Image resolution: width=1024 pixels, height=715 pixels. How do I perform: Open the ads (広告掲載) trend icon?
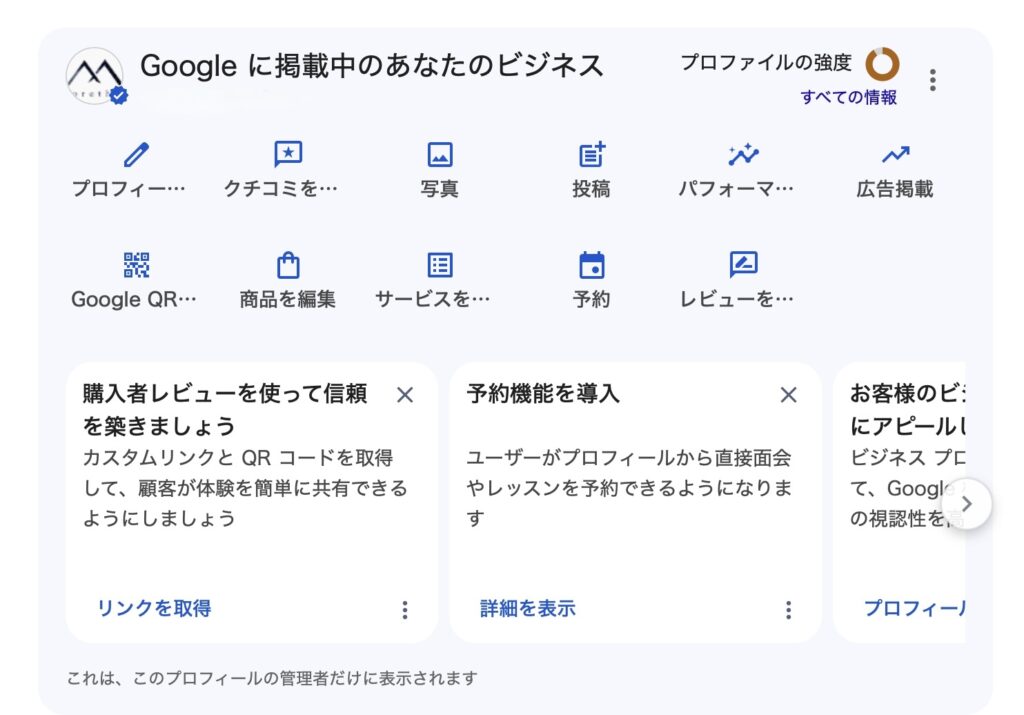pyautogui.click(x=895, y=155)
